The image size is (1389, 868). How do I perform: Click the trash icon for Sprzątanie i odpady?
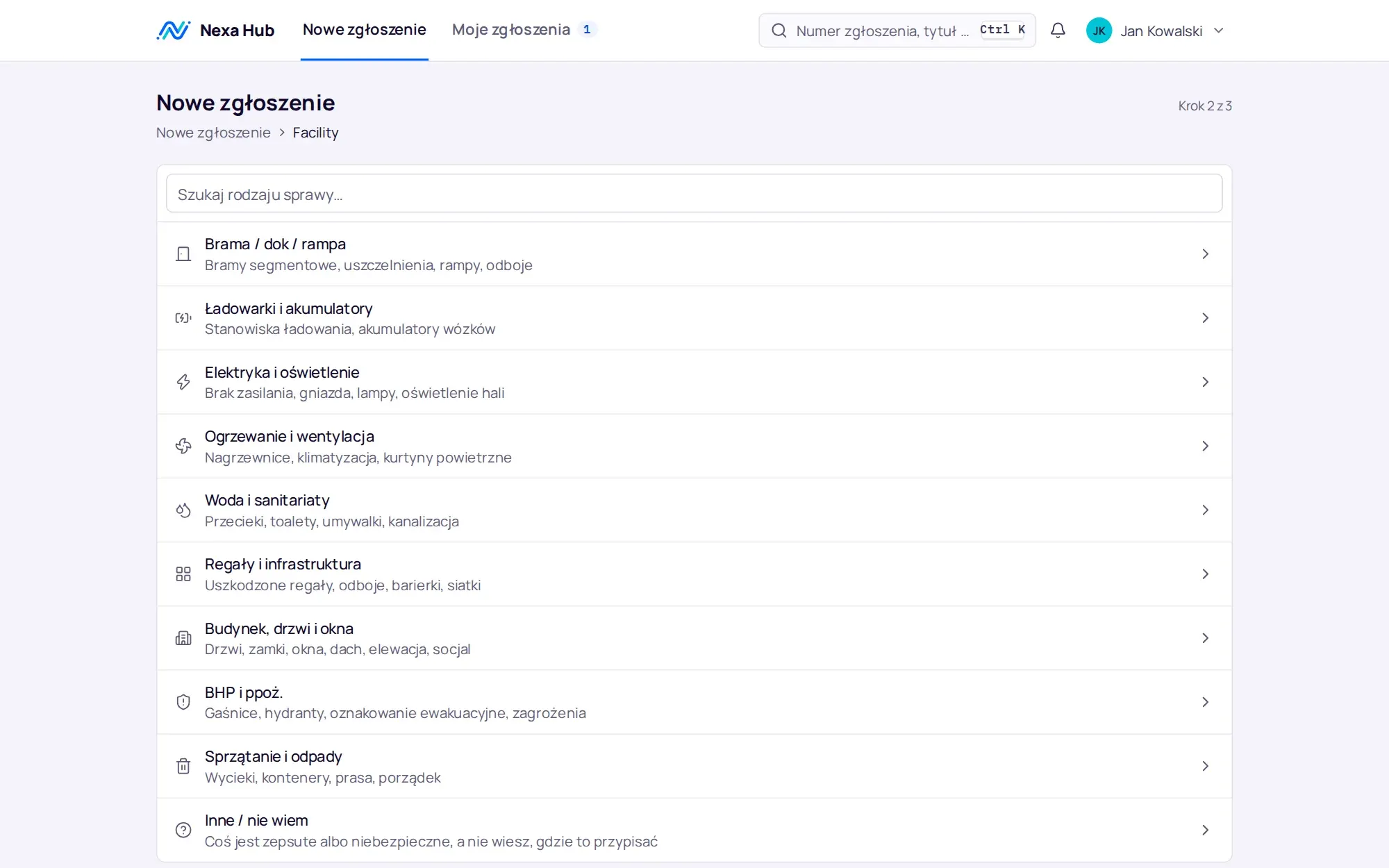183,766
